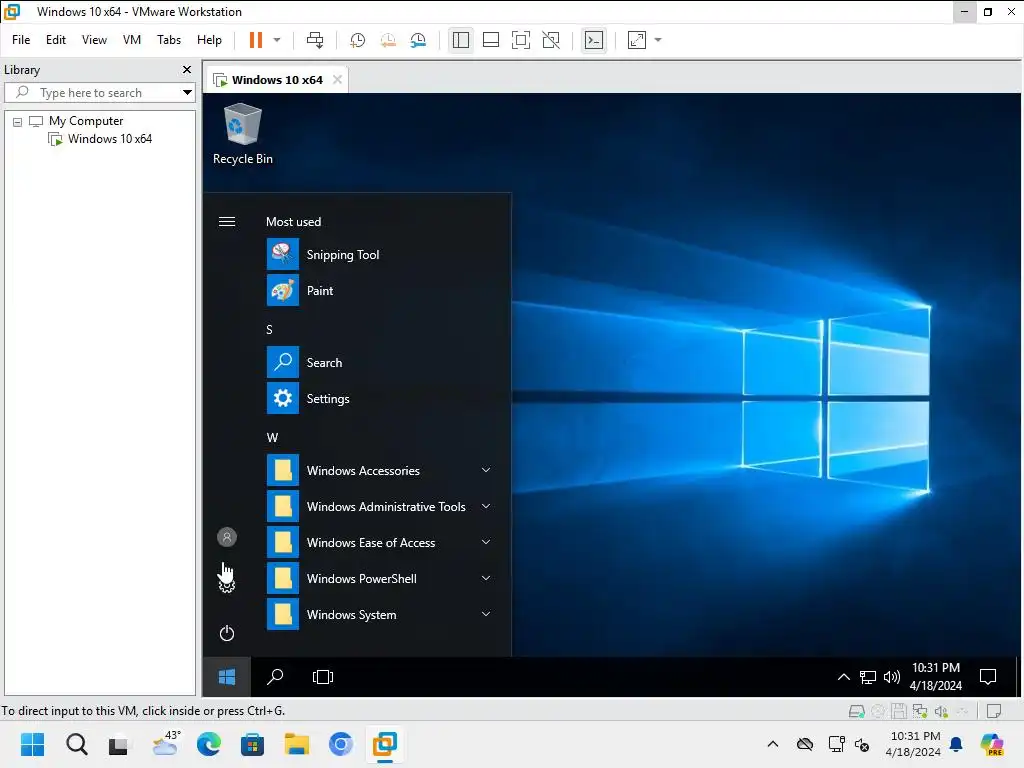The image size is (1024, 768).
Task: Enter full screen mode icon
Action: point(520,40)
